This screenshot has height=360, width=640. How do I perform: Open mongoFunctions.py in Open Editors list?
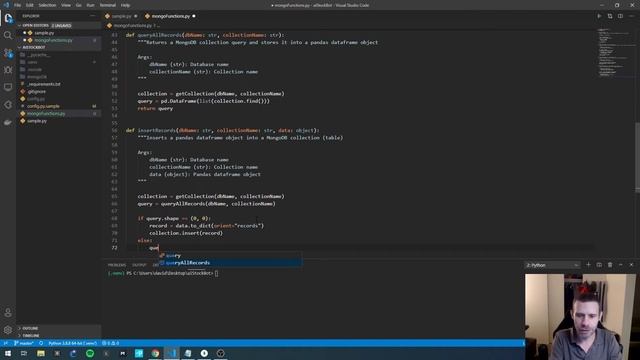[53, 40]
